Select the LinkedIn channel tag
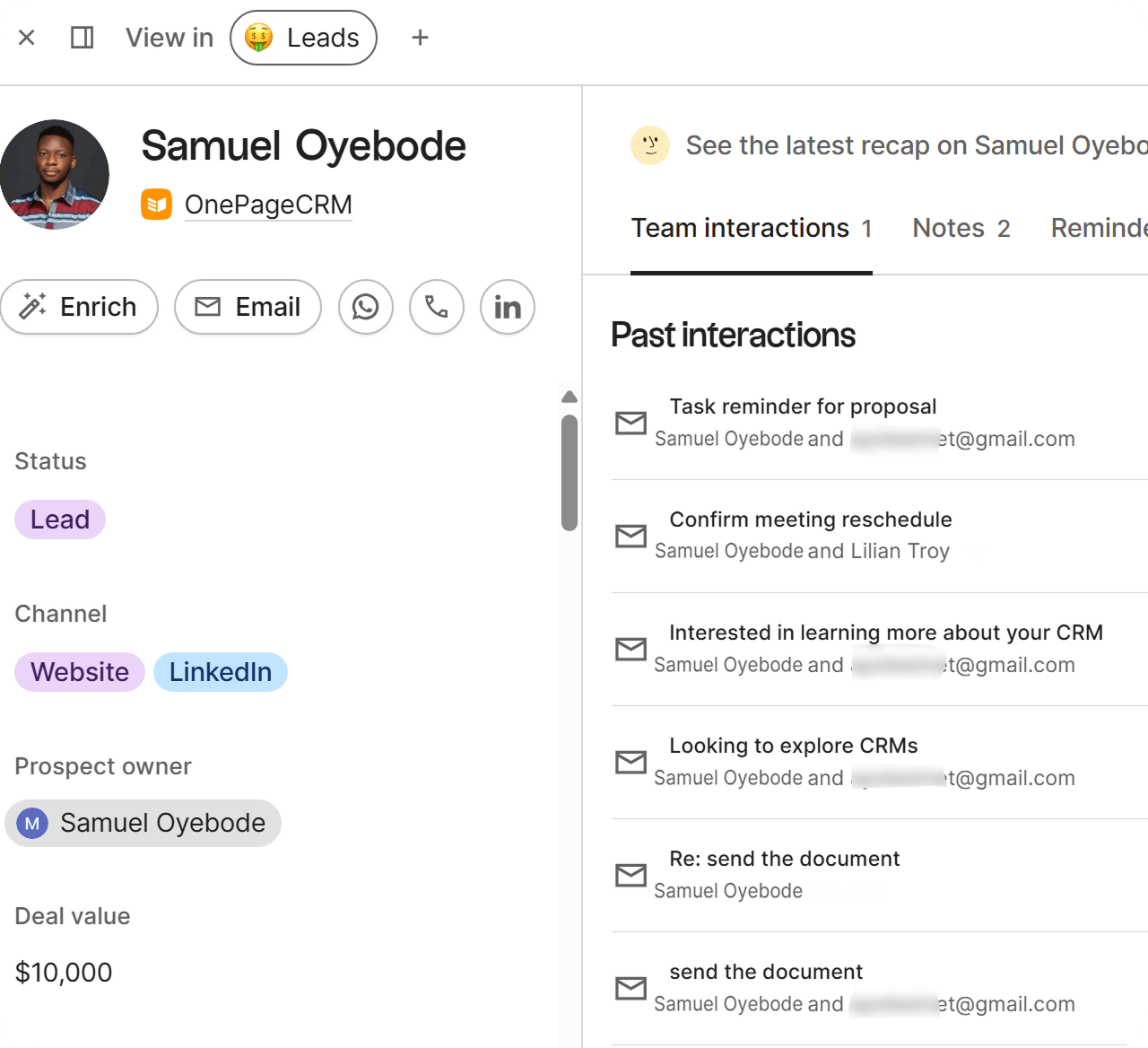The image size is (1148, 1048). [221, 672]
